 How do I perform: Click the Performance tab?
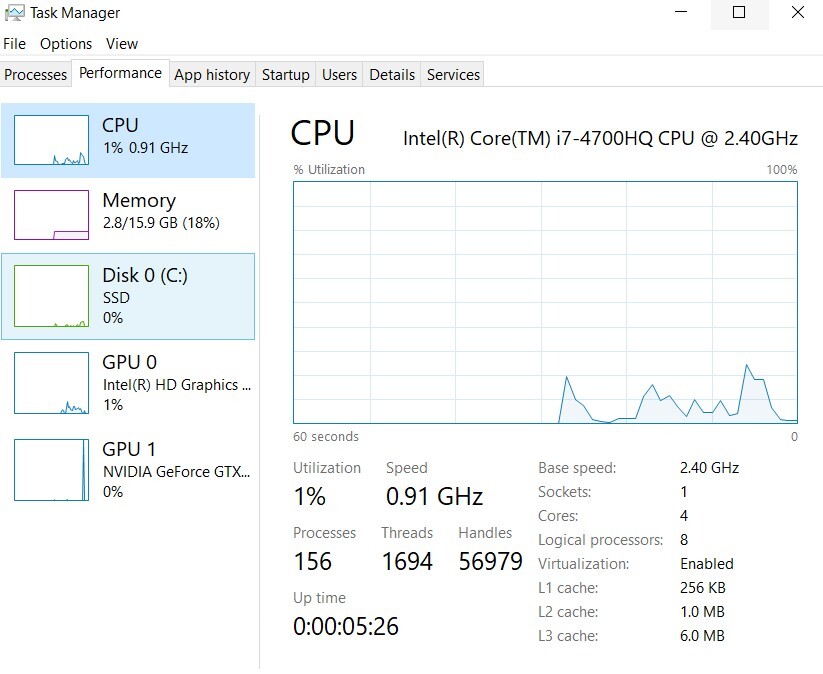coord(120,73)
